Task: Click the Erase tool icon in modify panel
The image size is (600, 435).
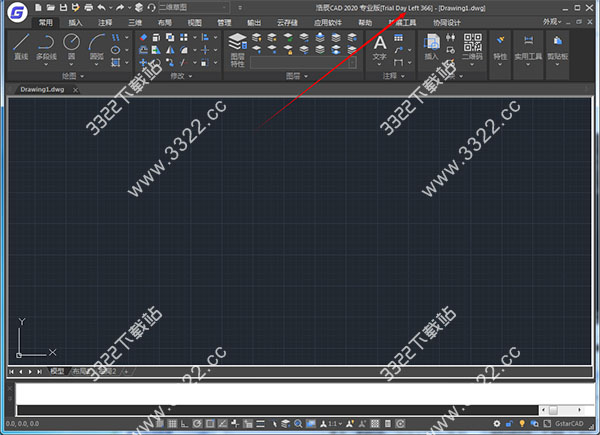Action: coord(143,37)
